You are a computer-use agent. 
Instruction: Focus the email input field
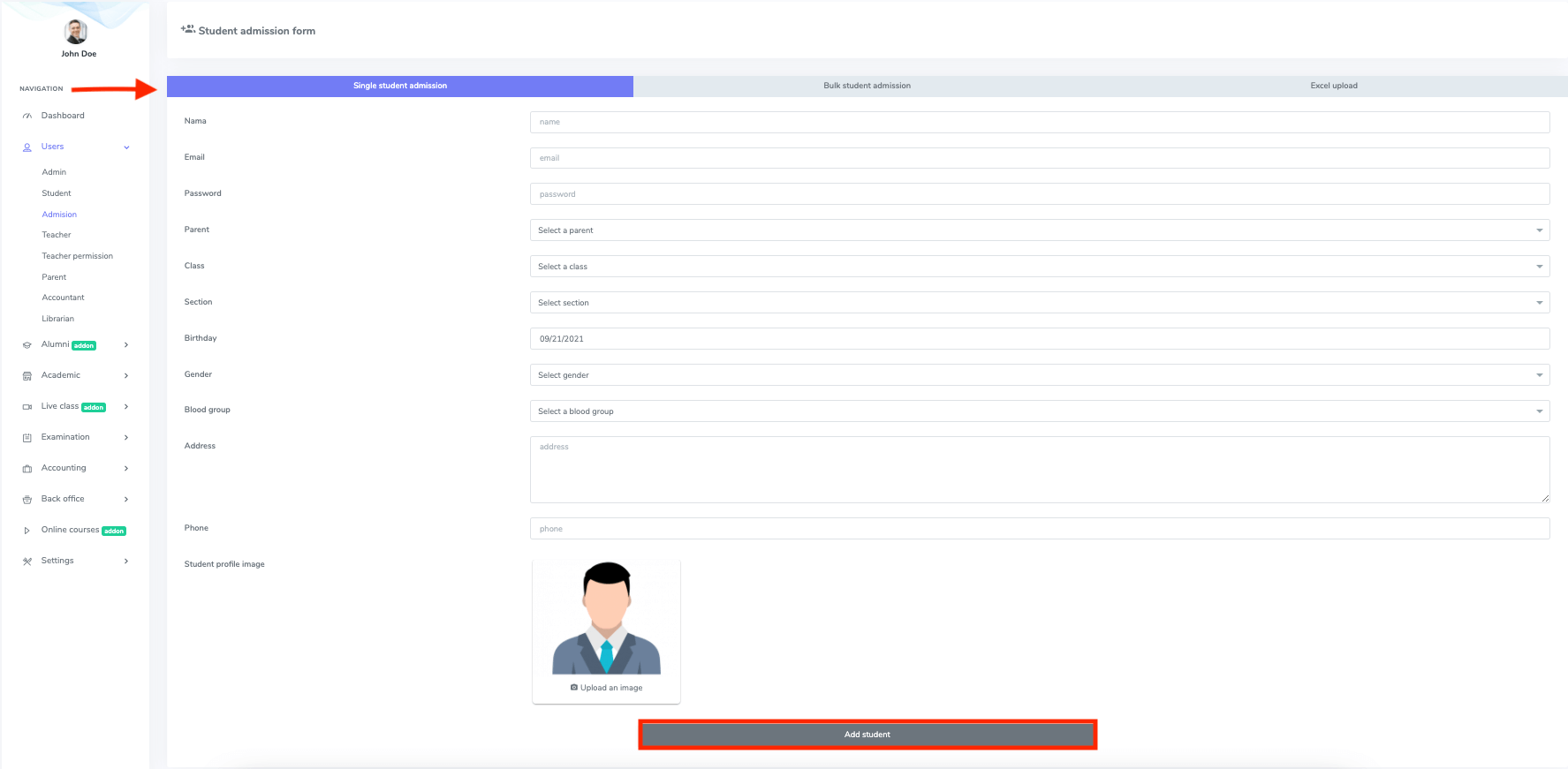click(x=1039, y=158)
